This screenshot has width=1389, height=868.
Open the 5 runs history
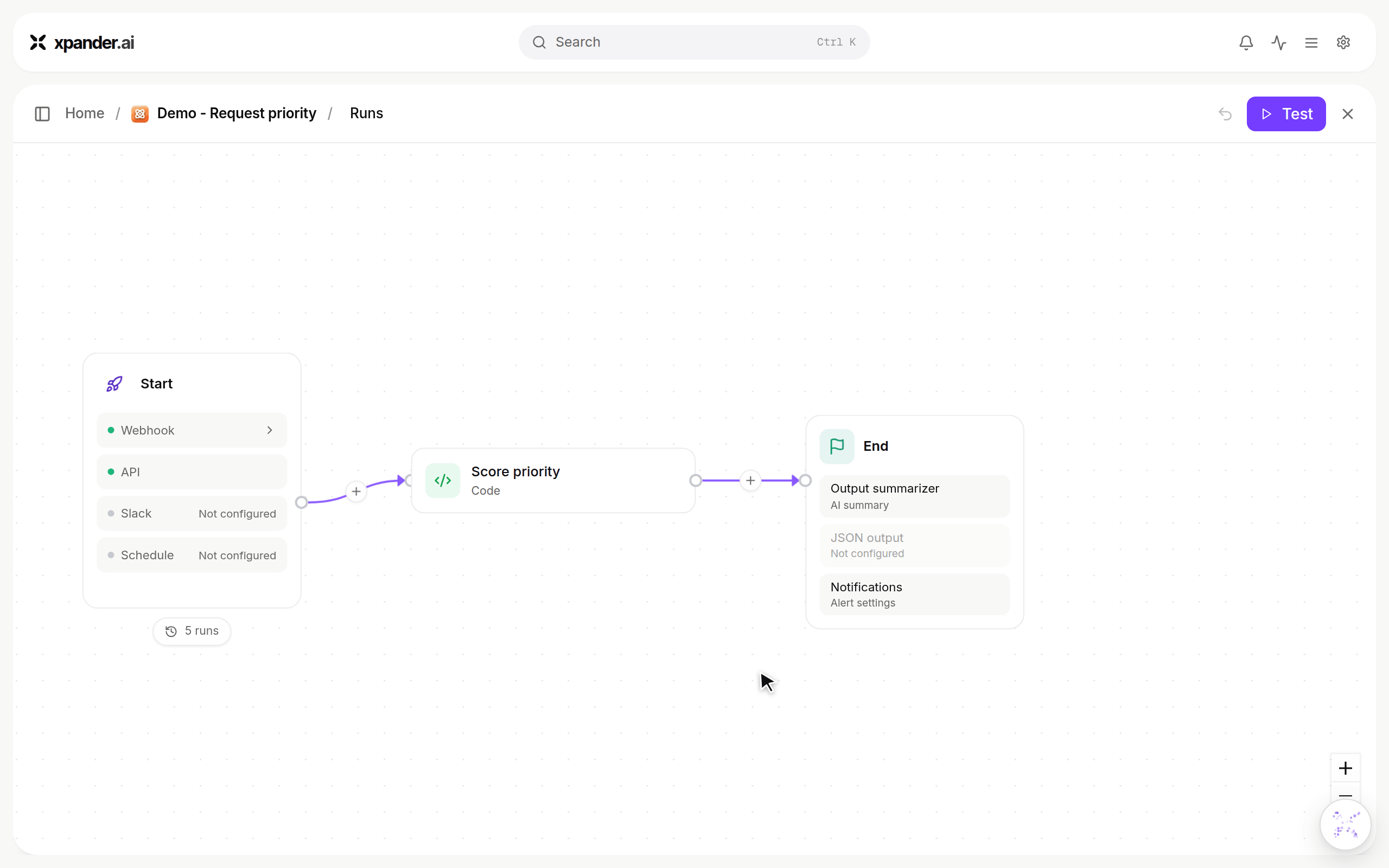click(192, 631)
